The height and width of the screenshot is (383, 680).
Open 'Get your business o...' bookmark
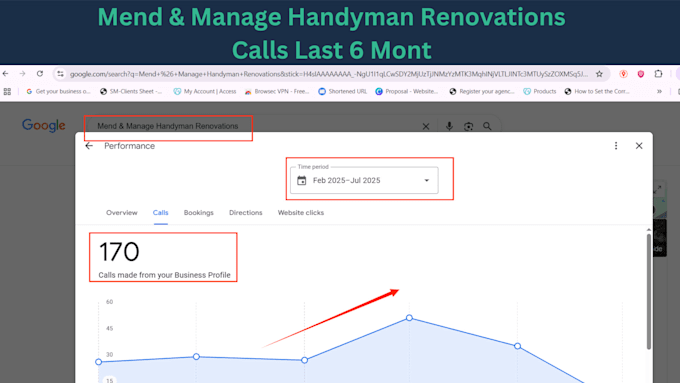coord(59,92)
